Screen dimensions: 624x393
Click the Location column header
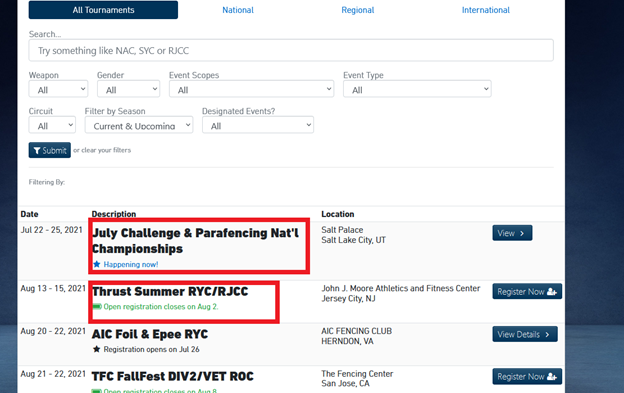coord(337,214)
